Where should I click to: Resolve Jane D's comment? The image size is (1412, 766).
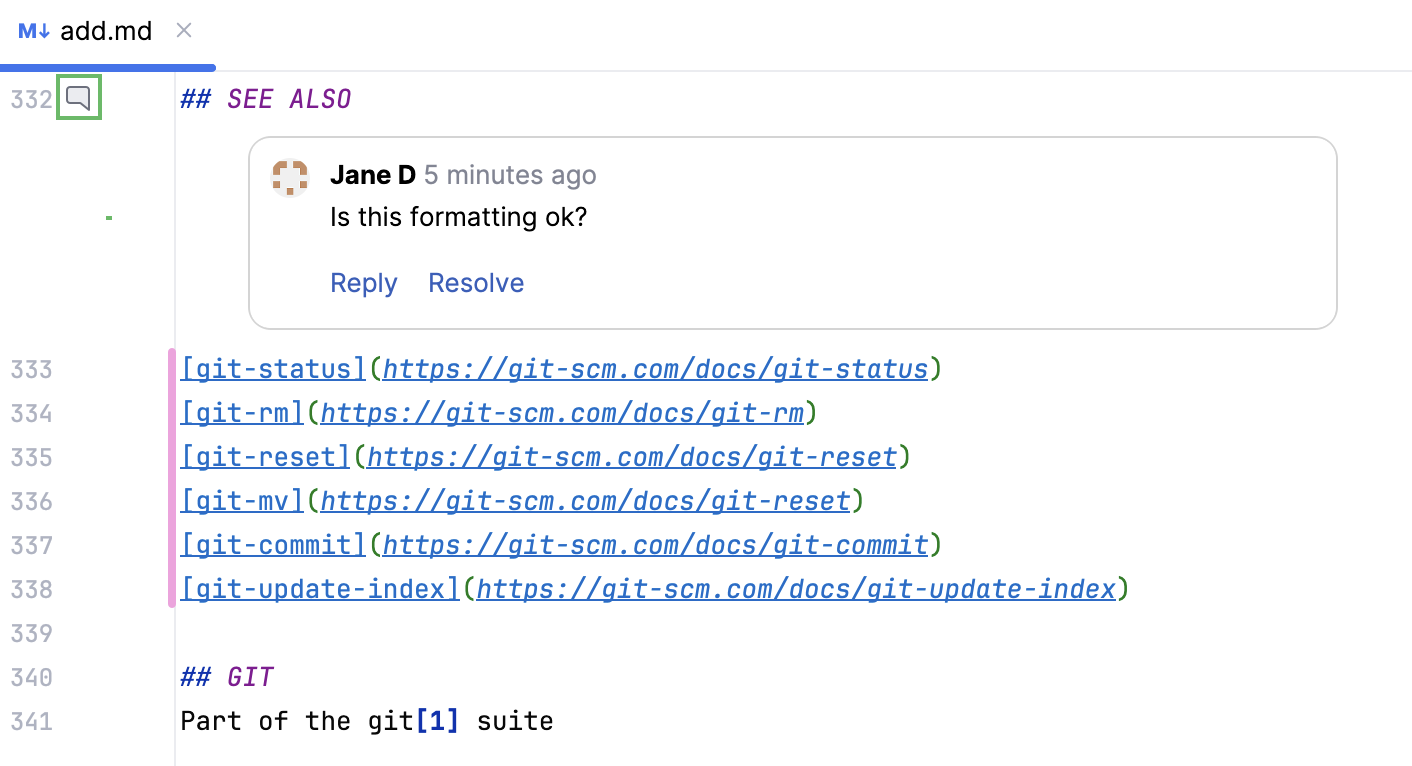[476, 283]
